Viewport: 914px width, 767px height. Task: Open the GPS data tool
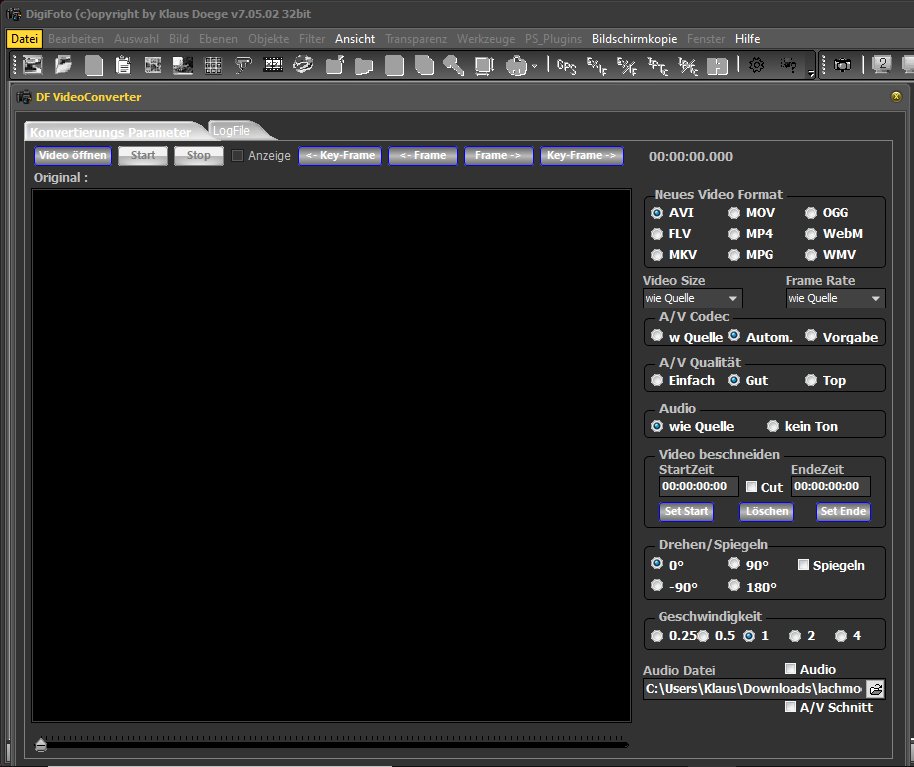(567, 66)
